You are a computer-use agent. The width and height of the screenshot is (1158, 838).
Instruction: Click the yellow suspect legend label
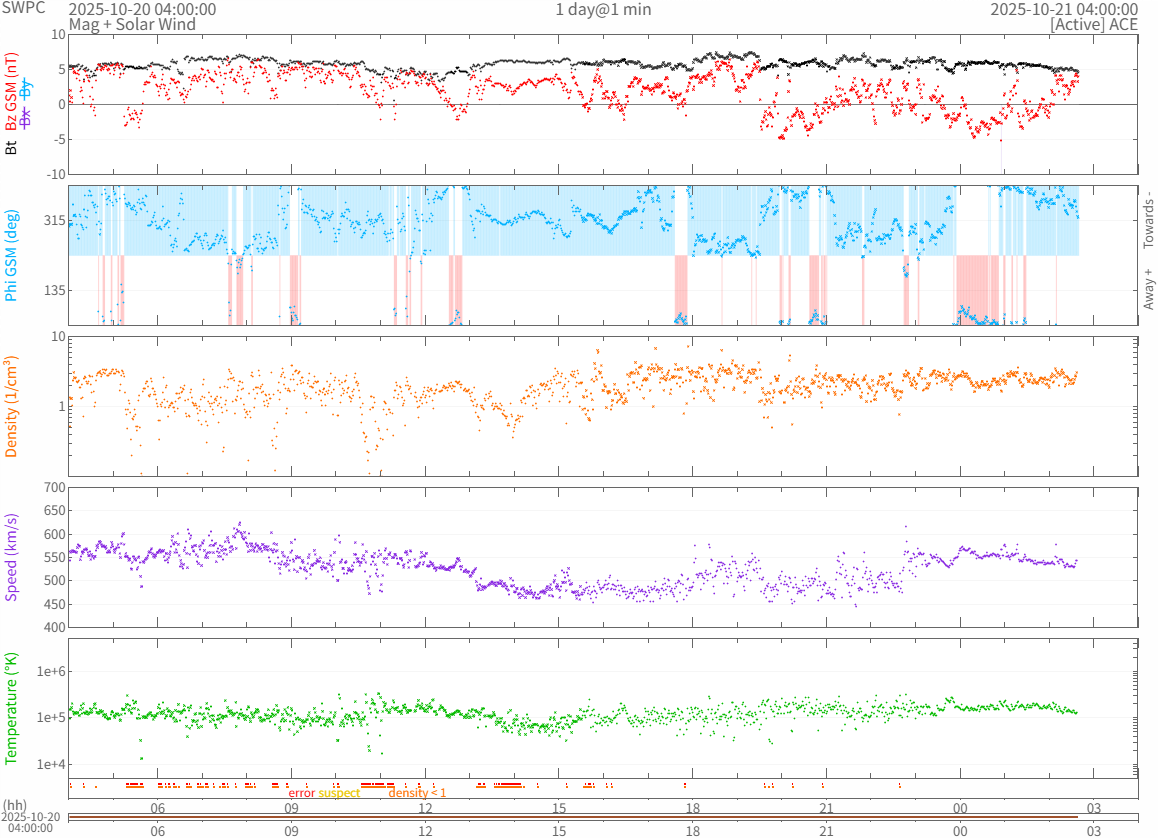tap(340, 793)
